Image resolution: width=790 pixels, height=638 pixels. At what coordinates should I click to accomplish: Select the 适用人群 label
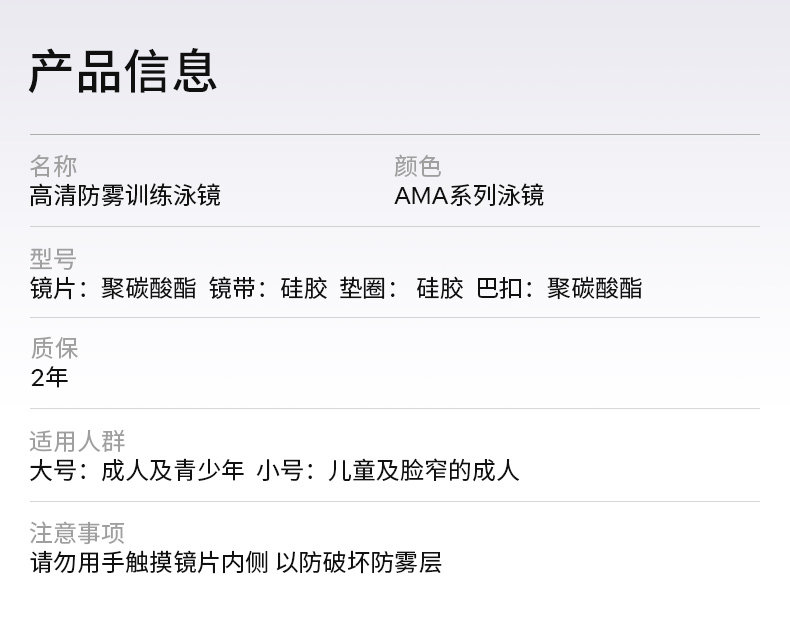77,440
